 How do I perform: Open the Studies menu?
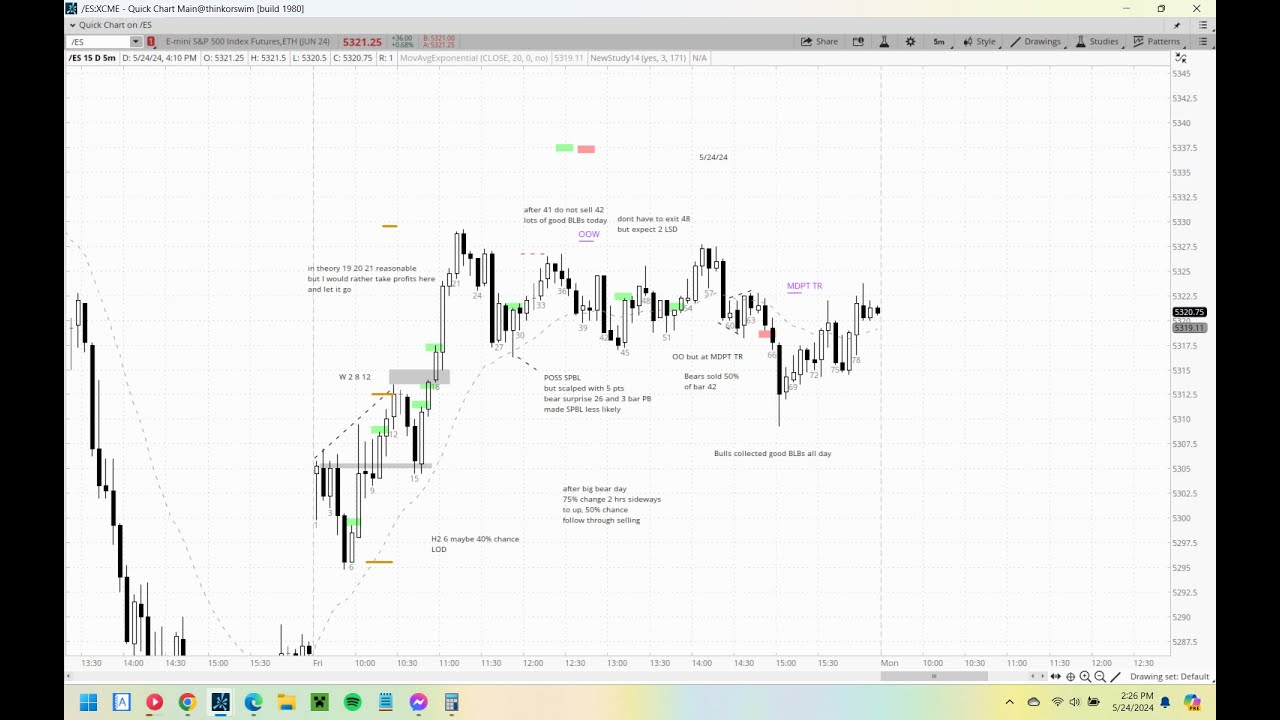click(x=1097, y=42)
